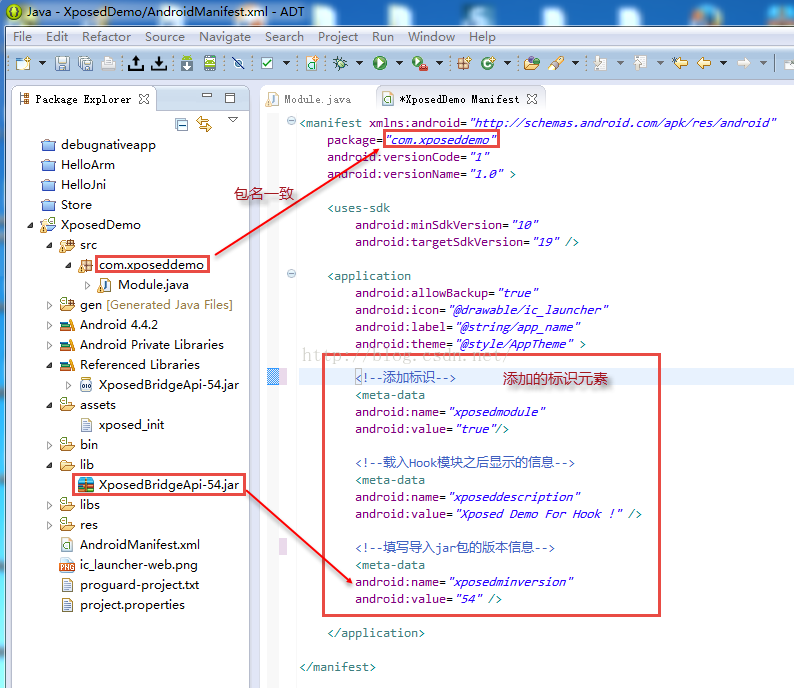Image resolution: width=794 pixels, height=688 pixels.
Task: Open the Search menu
Action: click(284, 37)
